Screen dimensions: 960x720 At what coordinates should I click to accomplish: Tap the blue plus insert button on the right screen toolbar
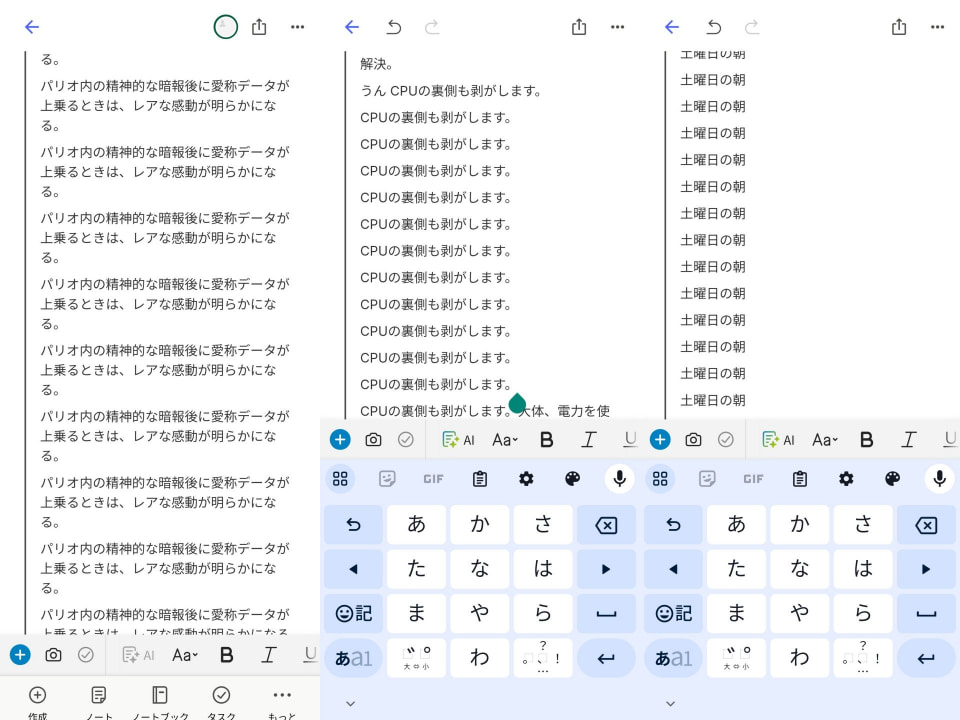click(x=660, y=440)
